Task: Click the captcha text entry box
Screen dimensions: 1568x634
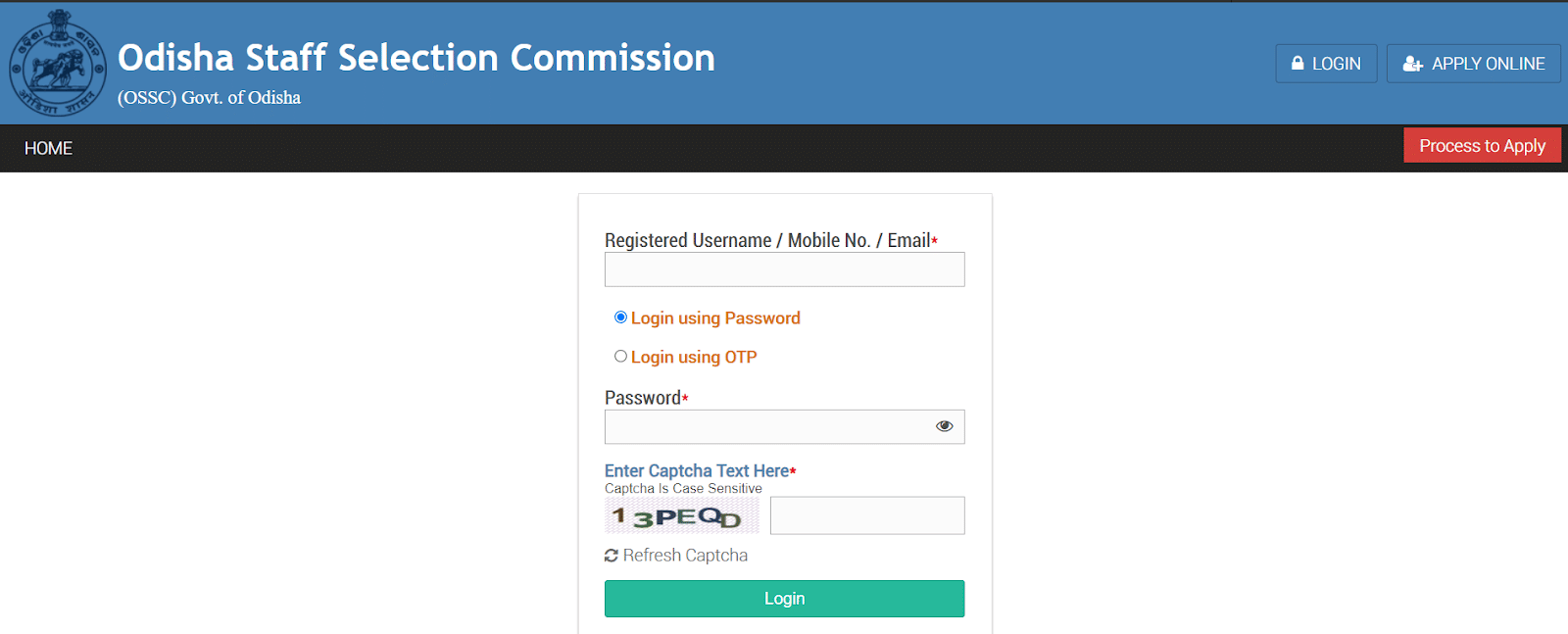Action: pos(867,514)
